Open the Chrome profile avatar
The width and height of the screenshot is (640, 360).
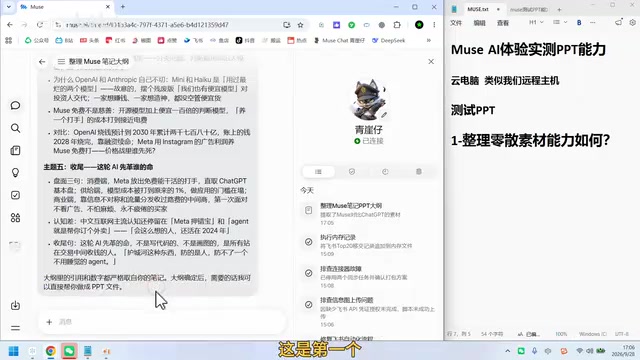419,25
